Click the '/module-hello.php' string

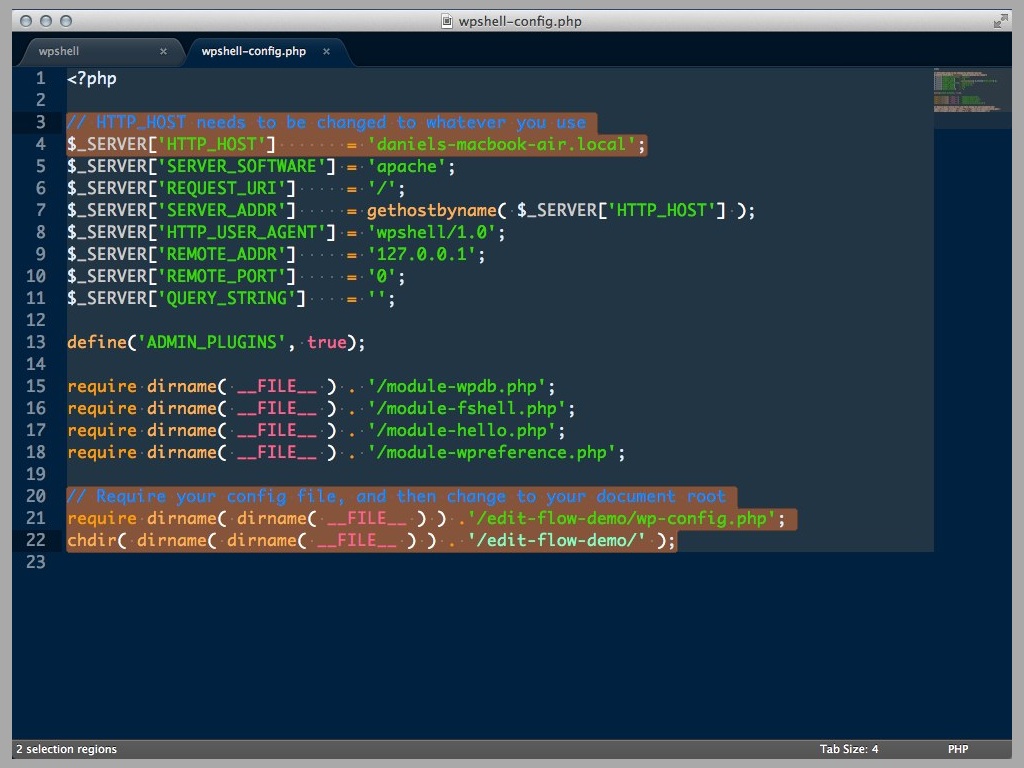(462, 430)
